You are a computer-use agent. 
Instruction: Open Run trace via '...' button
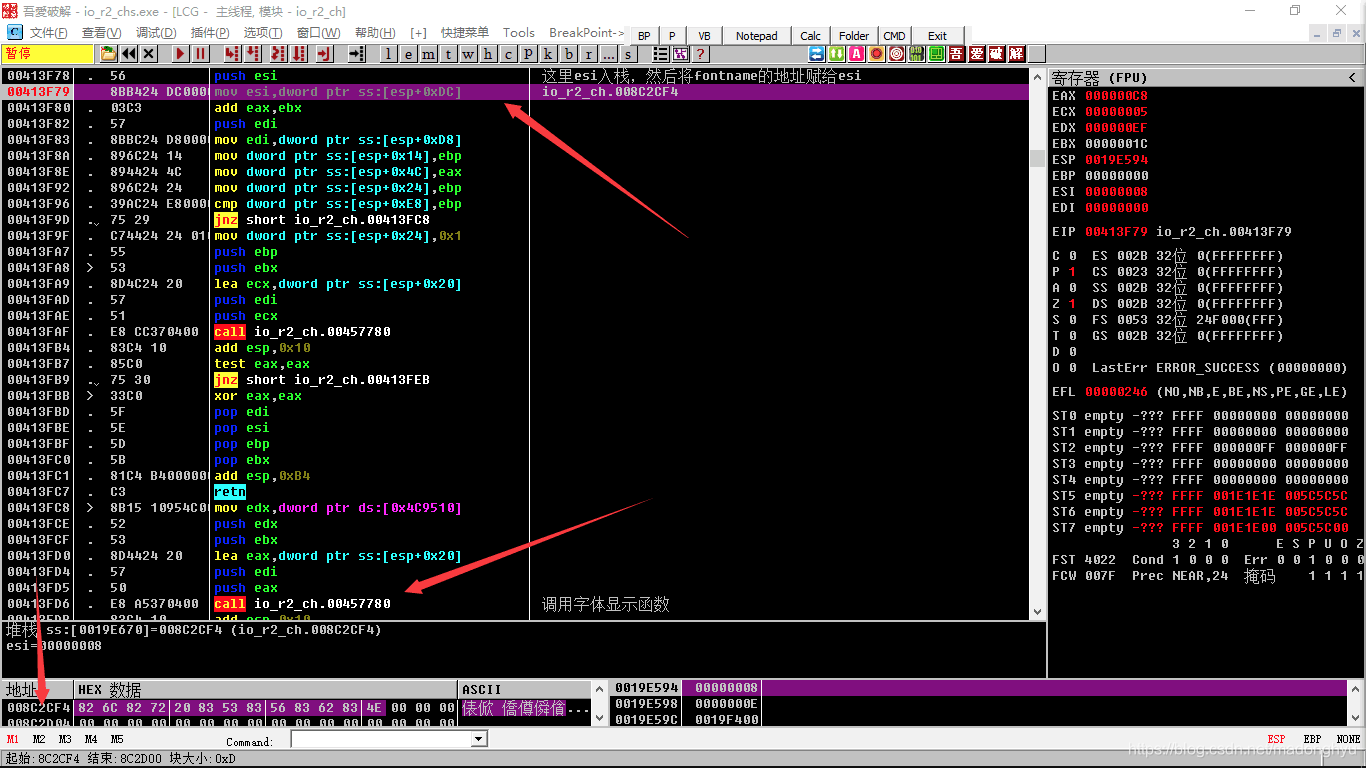pos(608,54)
